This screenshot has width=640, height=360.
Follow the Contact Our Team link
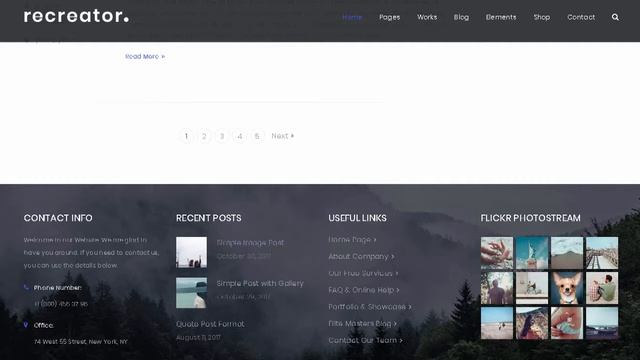(x=365, y=340)
